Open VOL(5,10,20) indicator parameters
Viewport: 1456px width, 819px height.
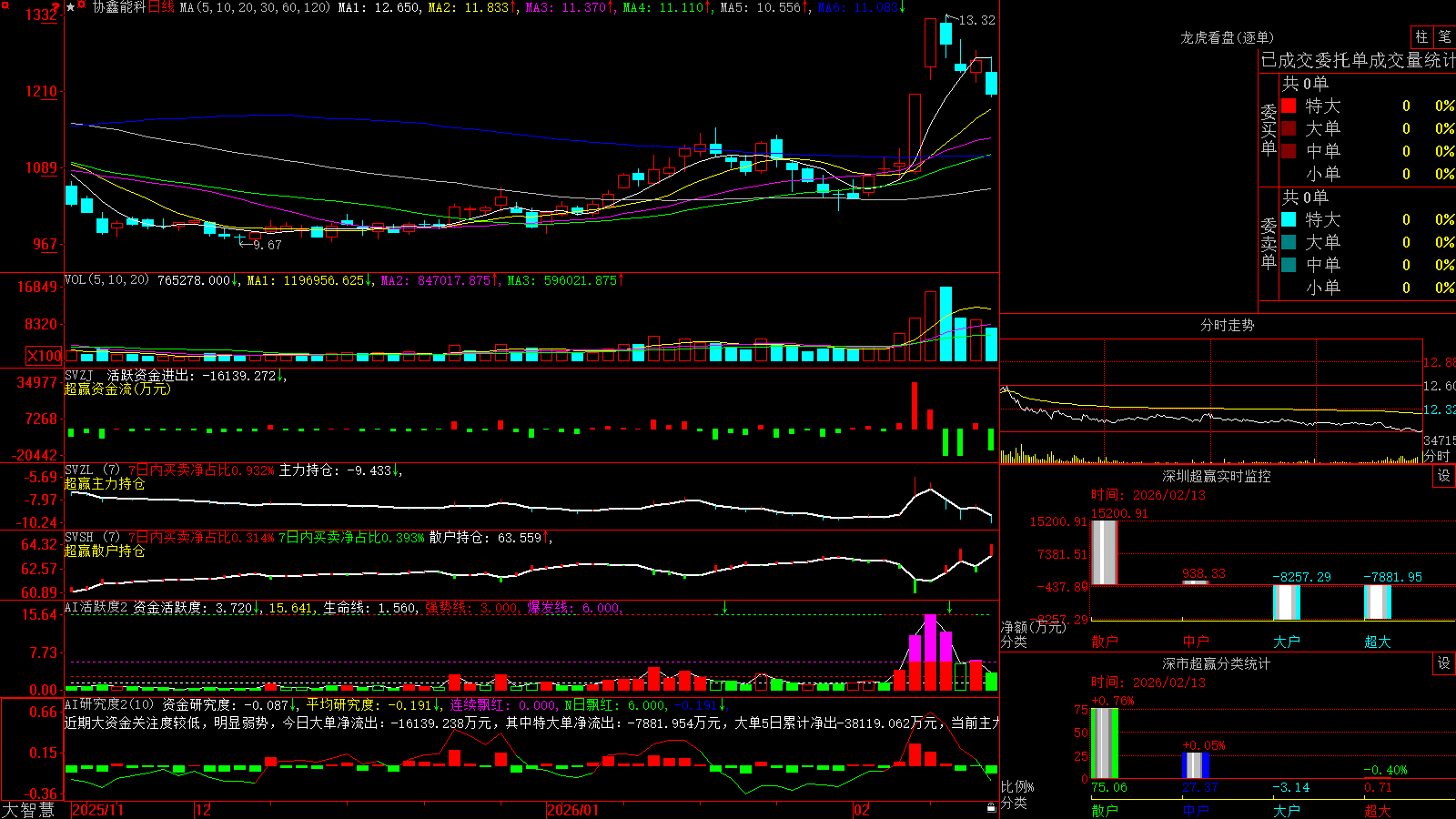[x=106, y=280]
